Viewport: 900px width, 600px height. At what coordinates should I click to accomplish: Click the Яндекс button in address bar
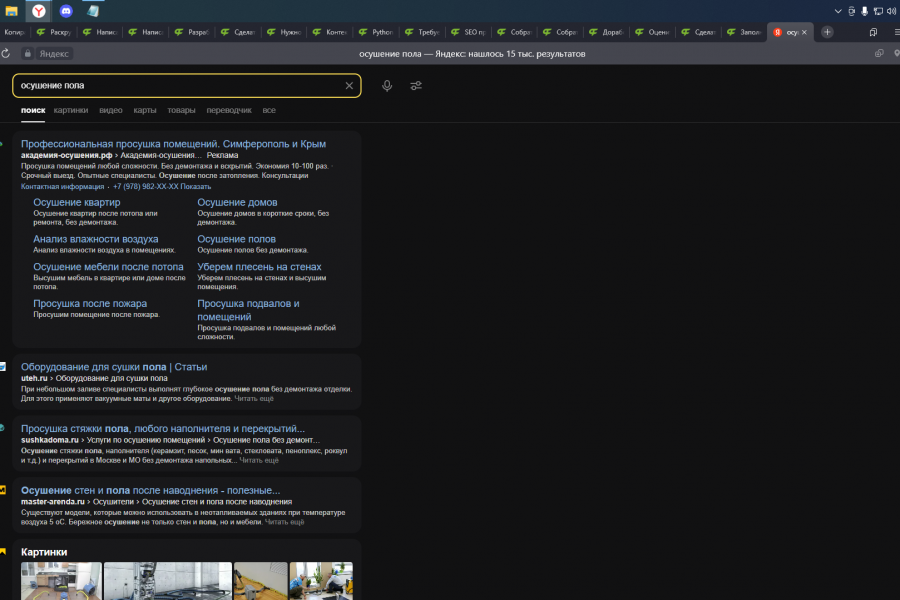(x=54, y=53)
